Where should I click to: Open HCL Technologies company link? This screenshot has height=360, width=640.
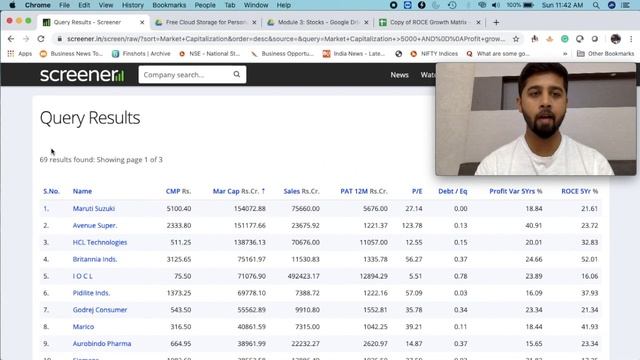point(100,242)
